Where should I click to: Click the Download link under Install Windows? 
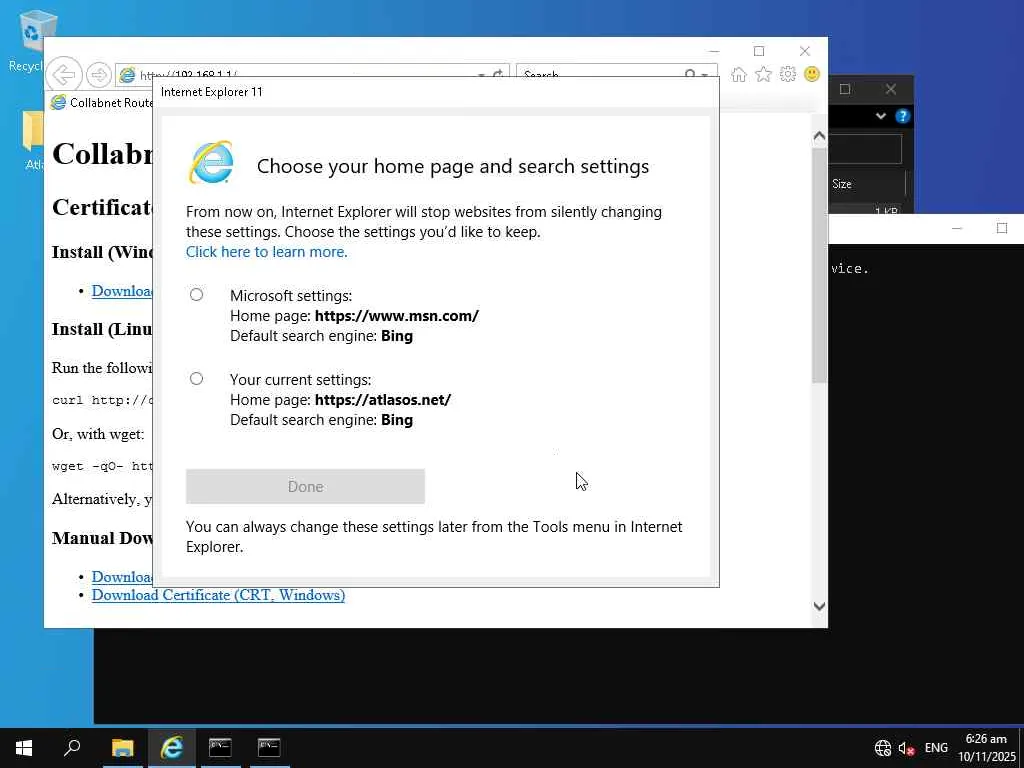coord(122,291)
